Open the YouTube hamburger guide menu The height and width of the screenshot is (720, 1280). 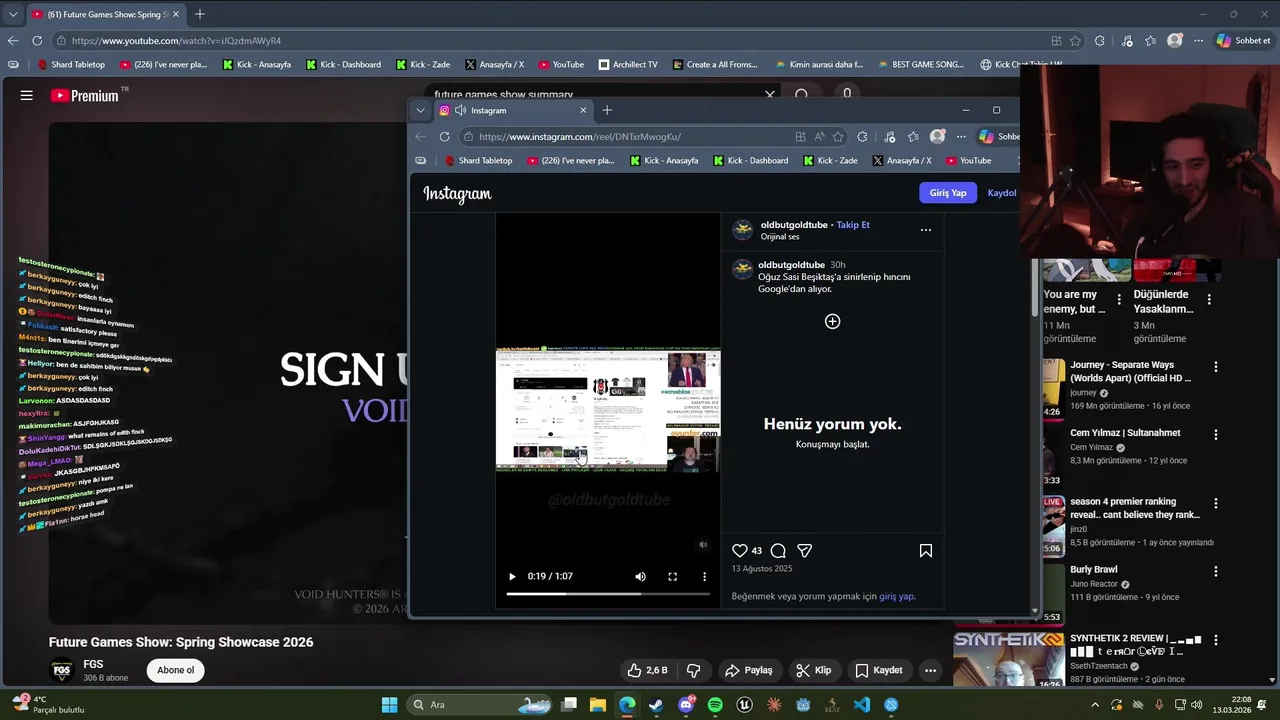pos(27,96)
